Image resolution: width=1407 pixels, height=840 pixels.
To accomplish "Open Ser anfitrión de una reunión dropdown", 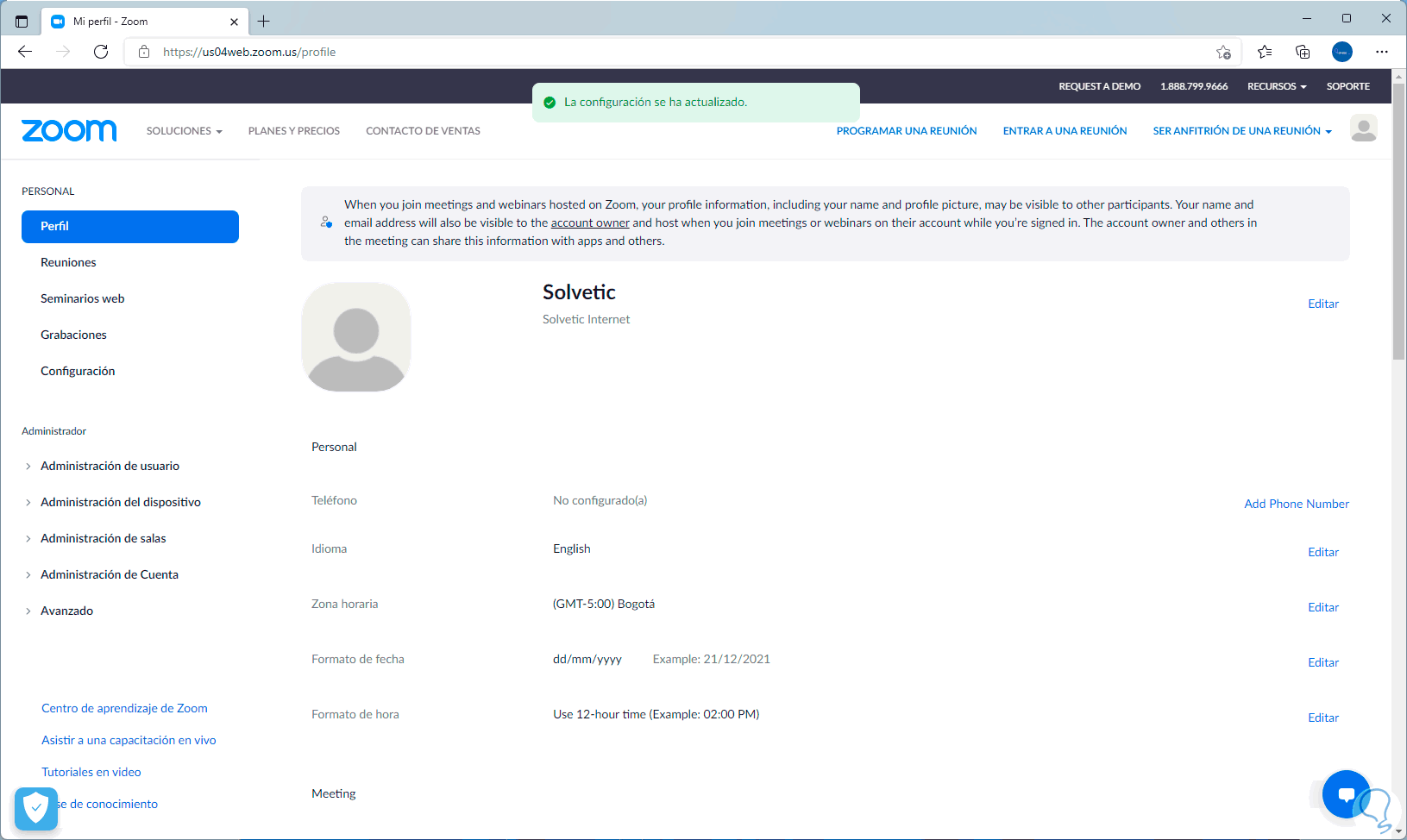I will pyautogui.click(x=1242, y=131).
